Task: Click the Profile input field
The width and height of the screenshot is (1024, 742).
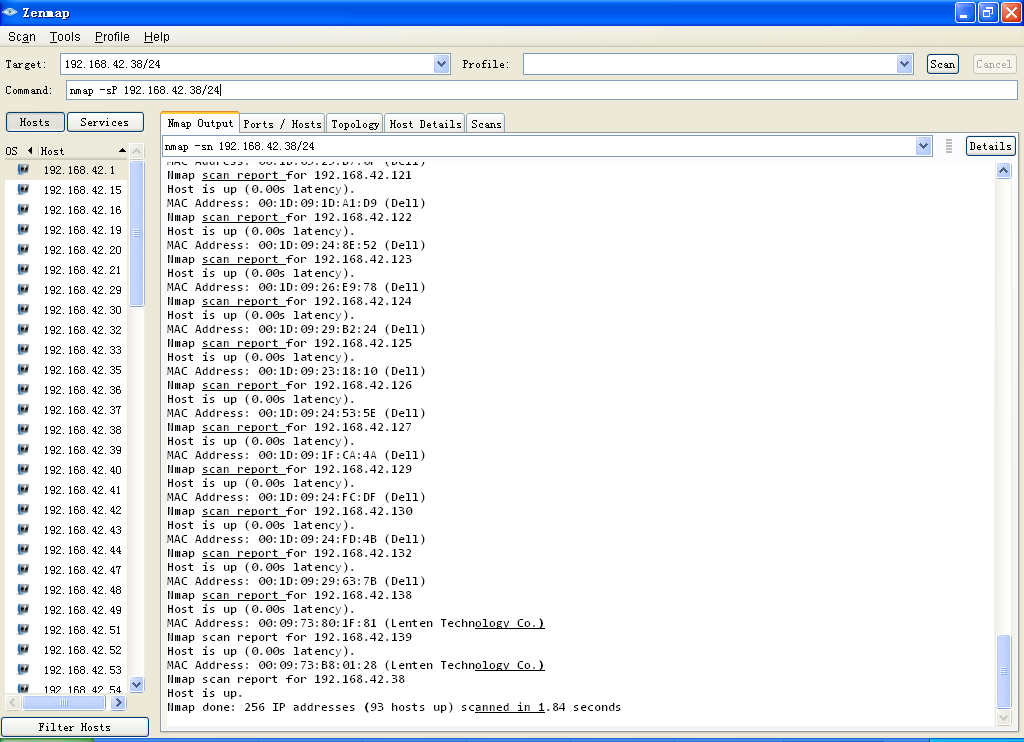Action: coord(711,64)
